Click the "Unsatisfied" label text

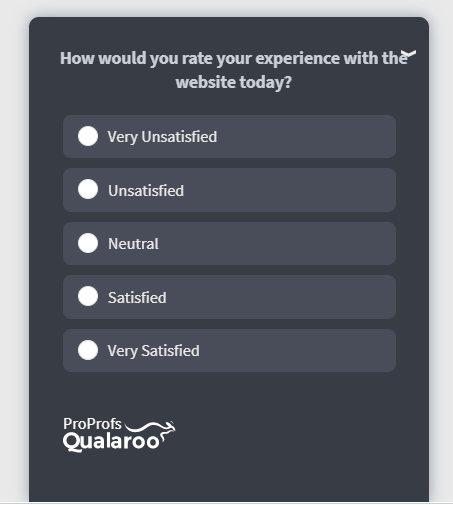pos(146,191)
